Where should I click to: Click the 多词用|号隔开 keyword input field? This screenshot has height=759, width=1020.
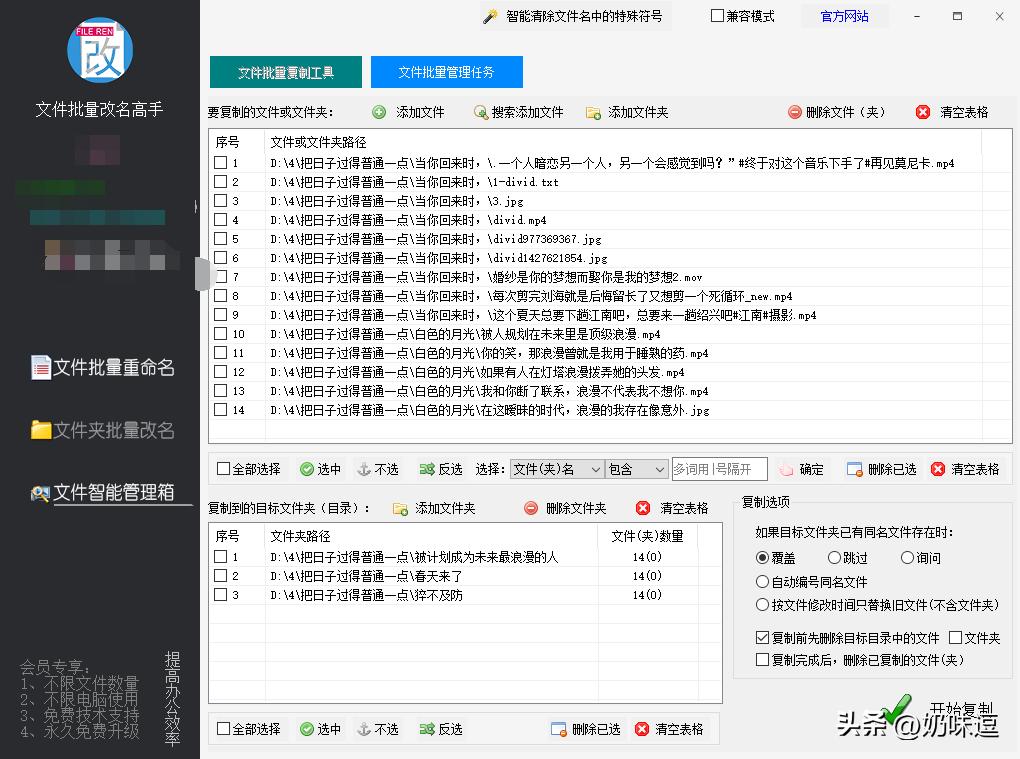(x=719, y=469)
